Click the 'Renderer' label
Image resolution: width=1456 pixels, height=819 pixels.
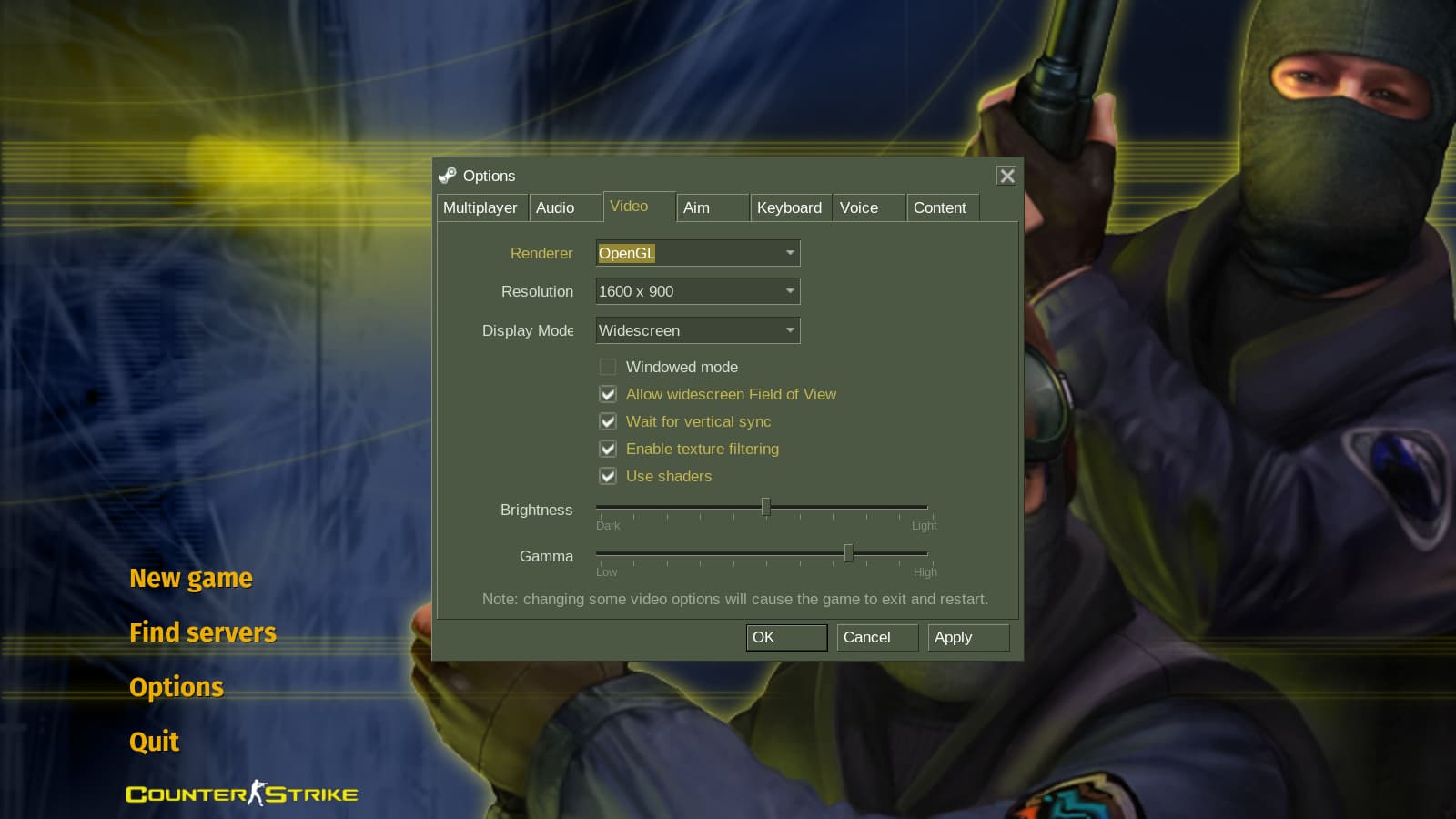pos(541,253)
